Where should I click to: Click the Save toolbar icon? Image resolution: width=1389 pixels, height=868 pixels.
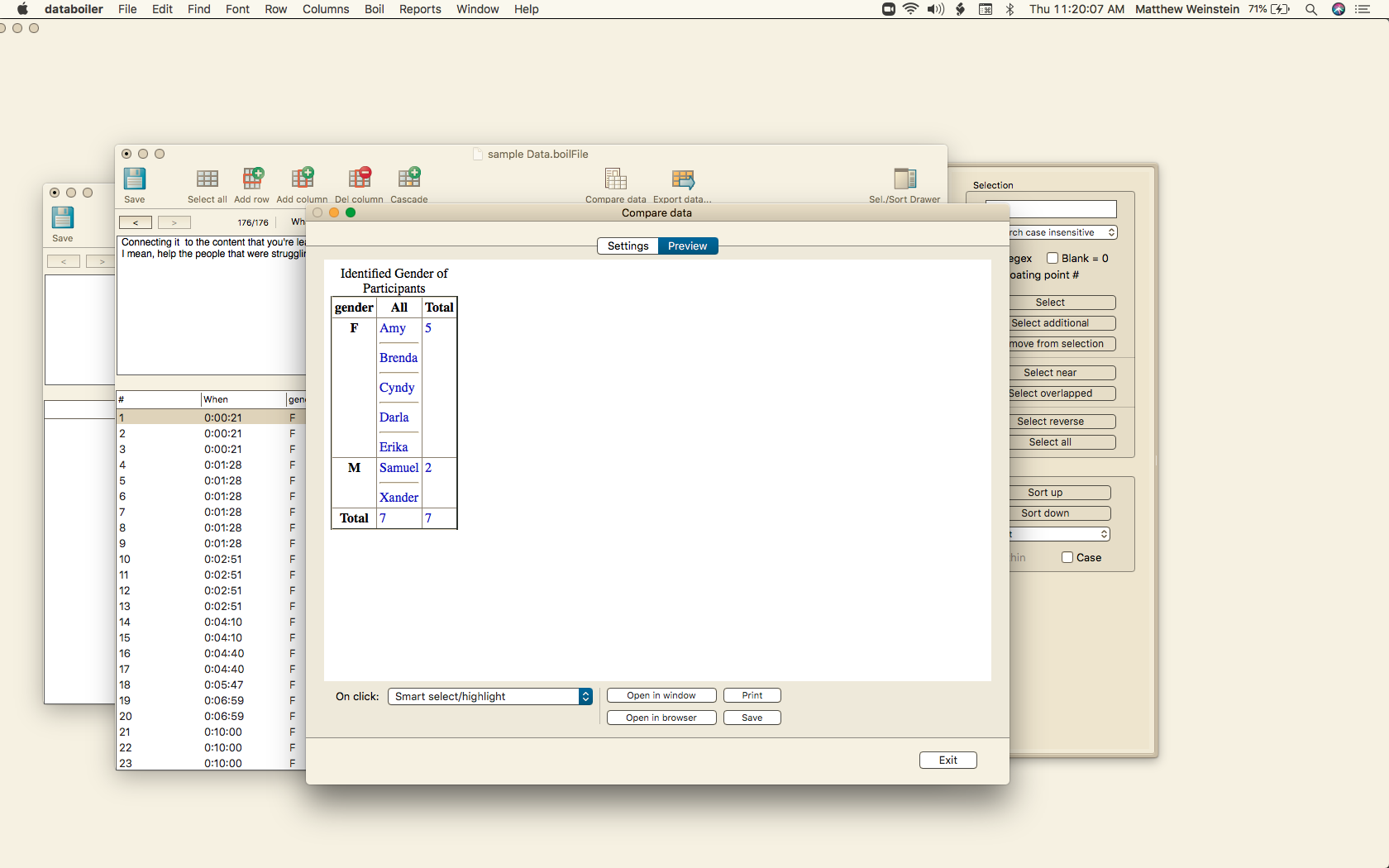pos(134,179)
